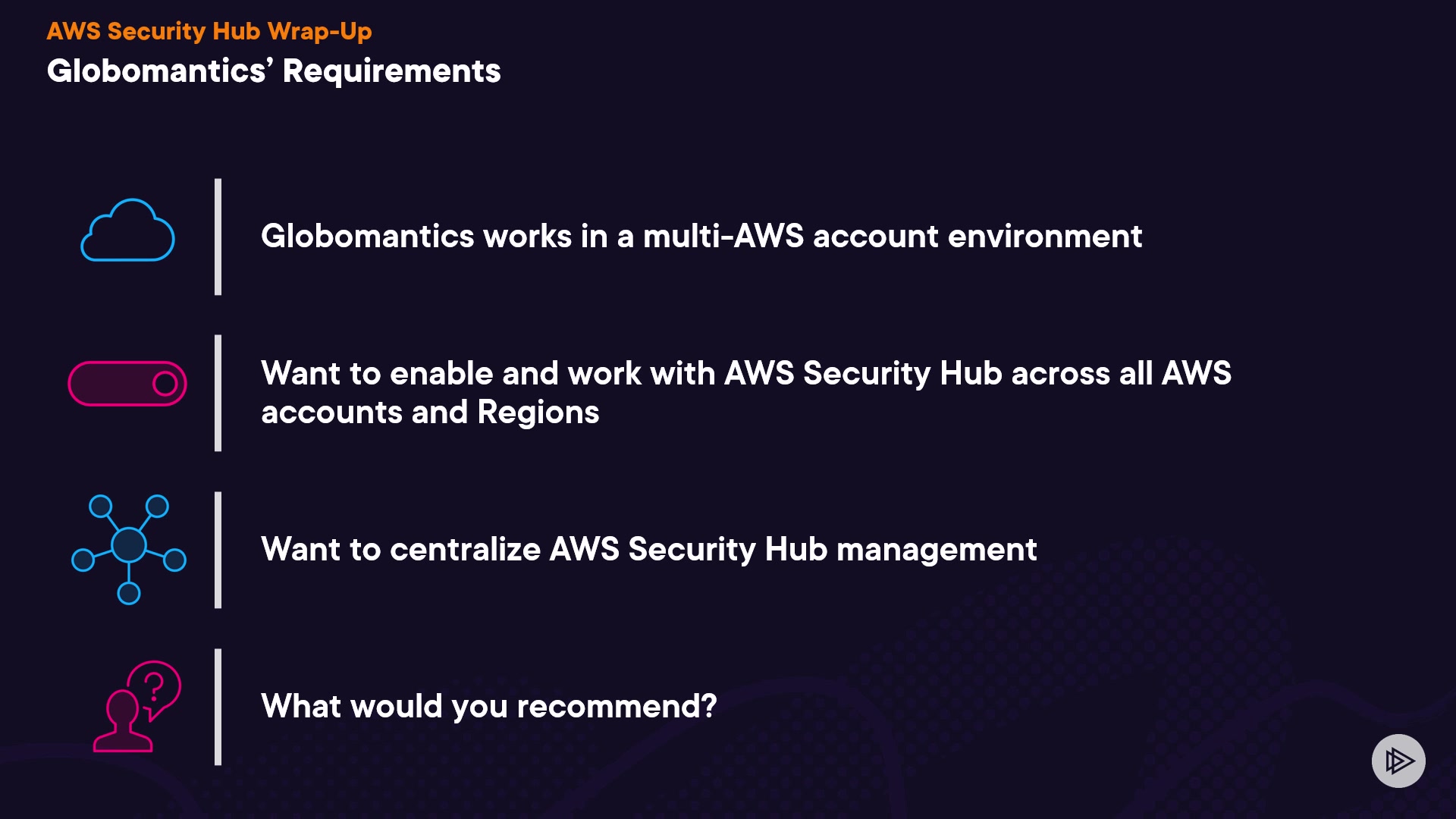Click the blue cloud icon

pos(127,231)
